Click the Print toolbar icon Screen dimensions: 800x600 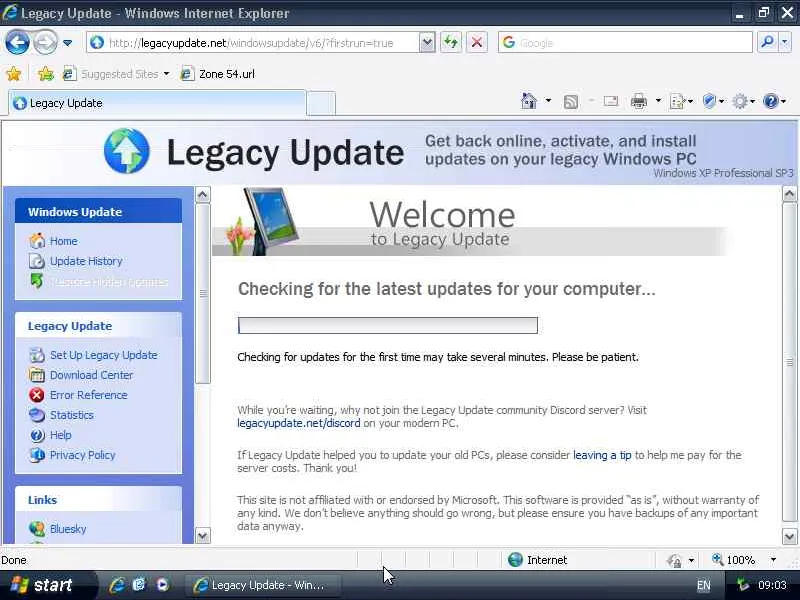coord(639,101)
